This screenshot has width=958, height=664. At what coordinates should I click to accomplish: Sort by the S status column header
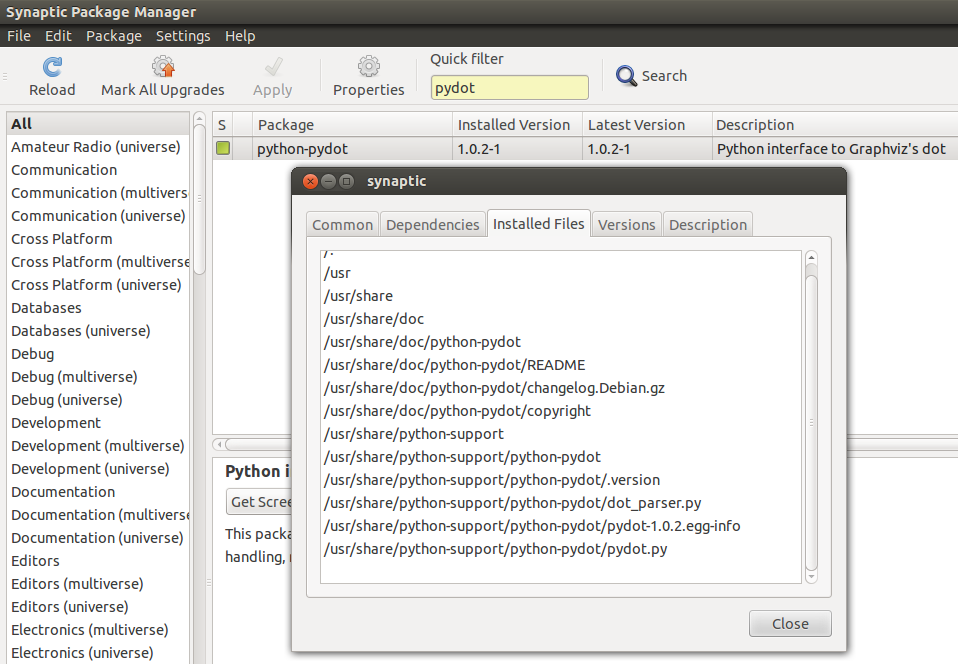(x=222, y=125)
